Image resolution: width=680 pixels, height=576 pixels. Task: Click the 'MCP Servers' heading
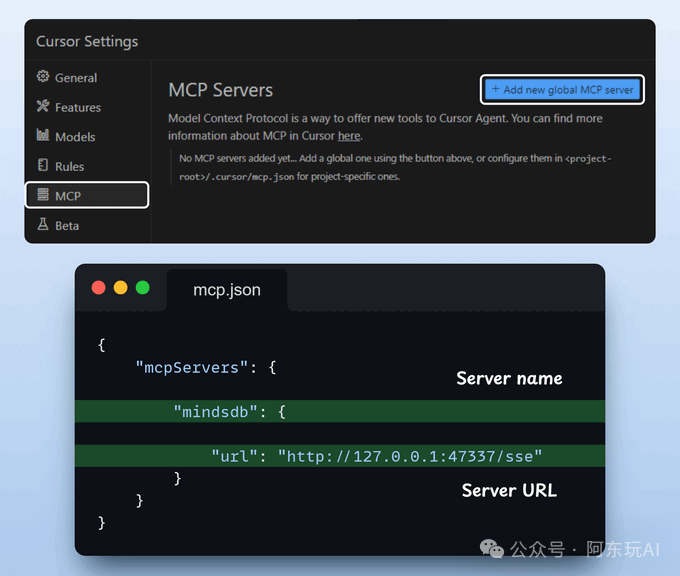point(221,90)
